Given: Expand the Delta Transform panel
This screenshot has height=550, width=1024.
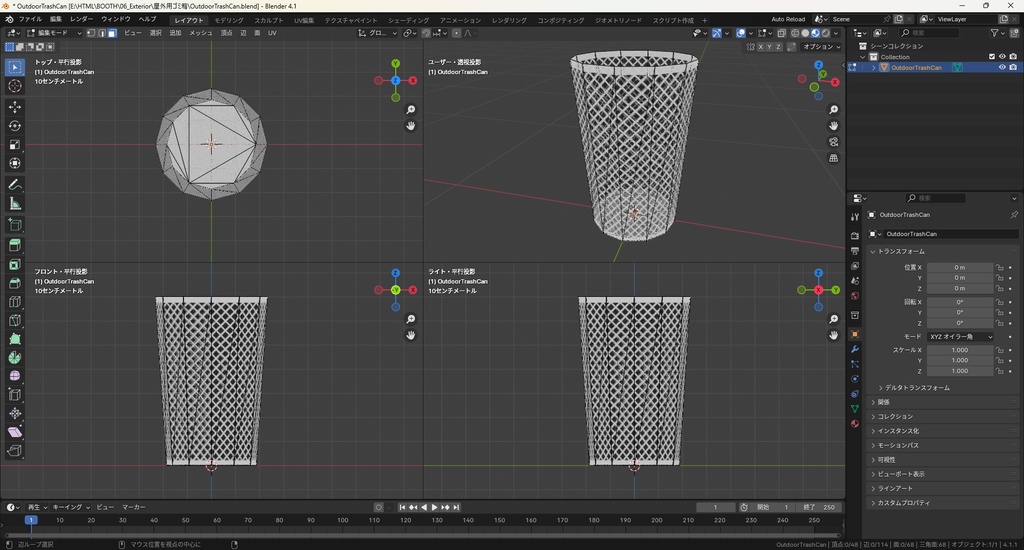Looking at the screenshot, I should 917,388.
